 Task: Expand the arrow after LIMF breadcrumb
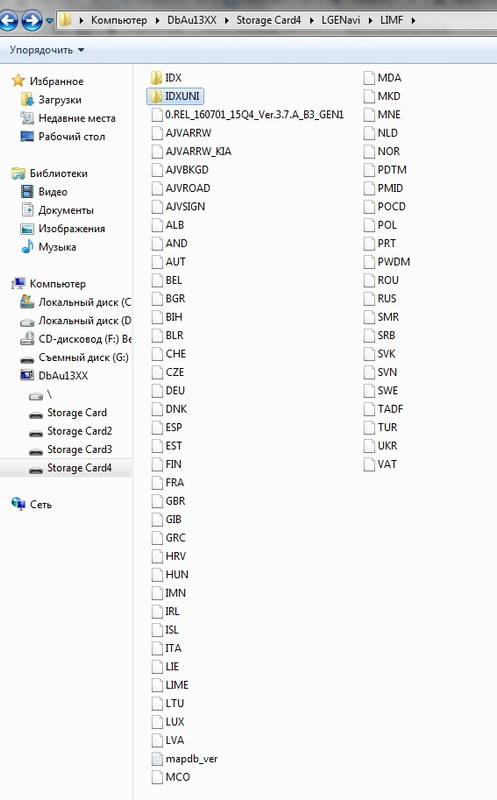point(413,20)
